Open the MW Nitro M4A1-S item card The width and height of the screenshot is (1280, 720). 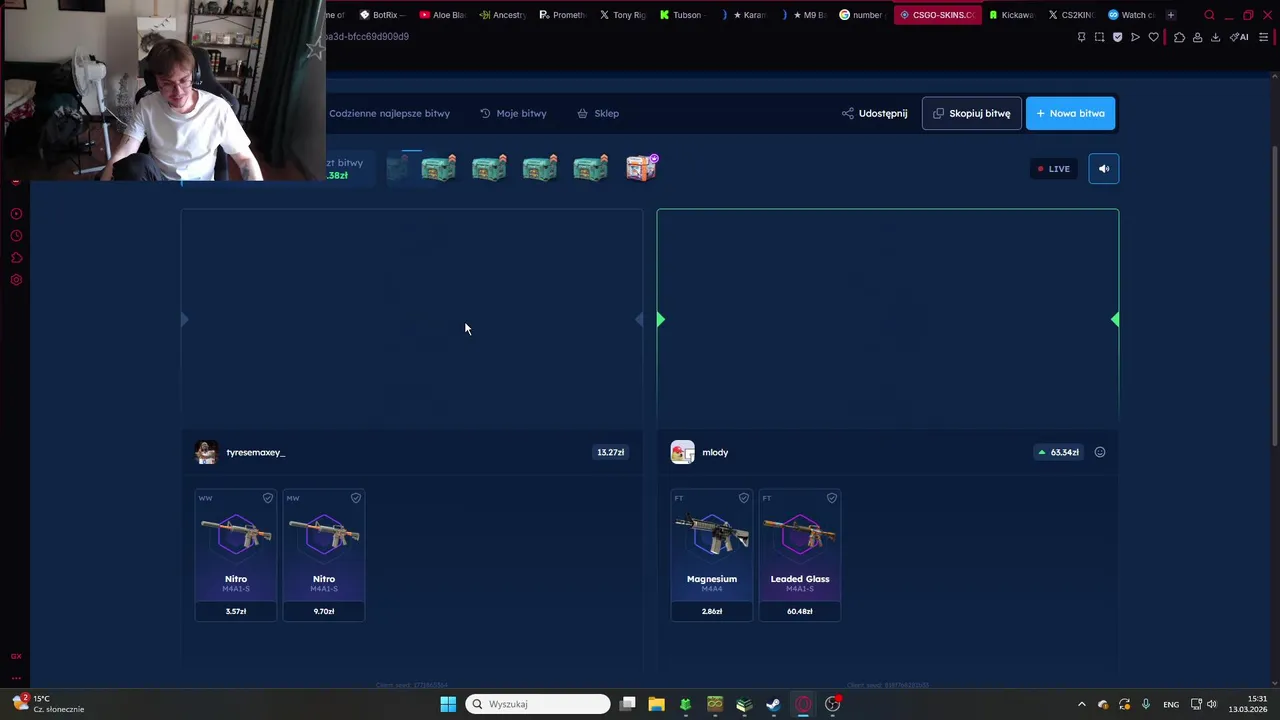coord(324,555)
